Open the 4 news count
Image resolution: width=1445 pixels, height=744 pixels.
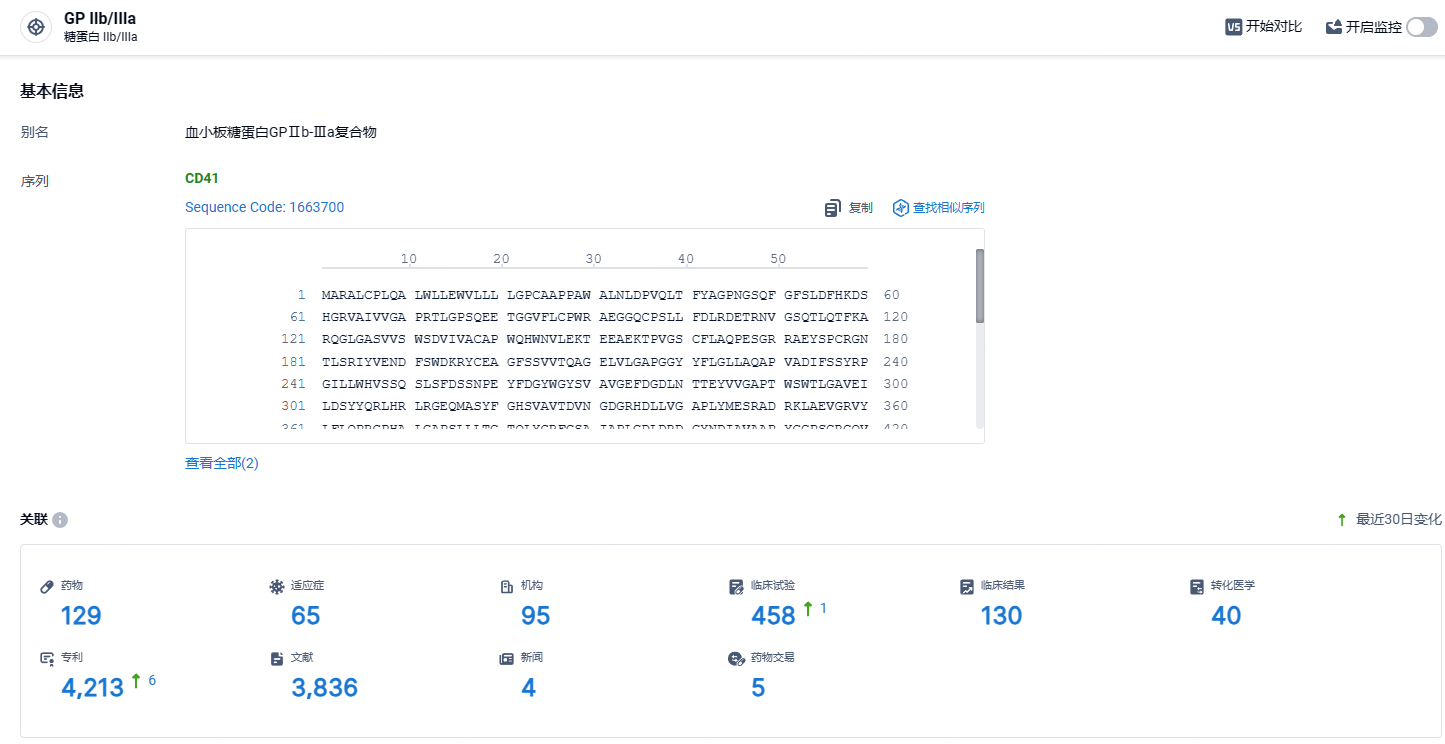click(x=528, y=687)
